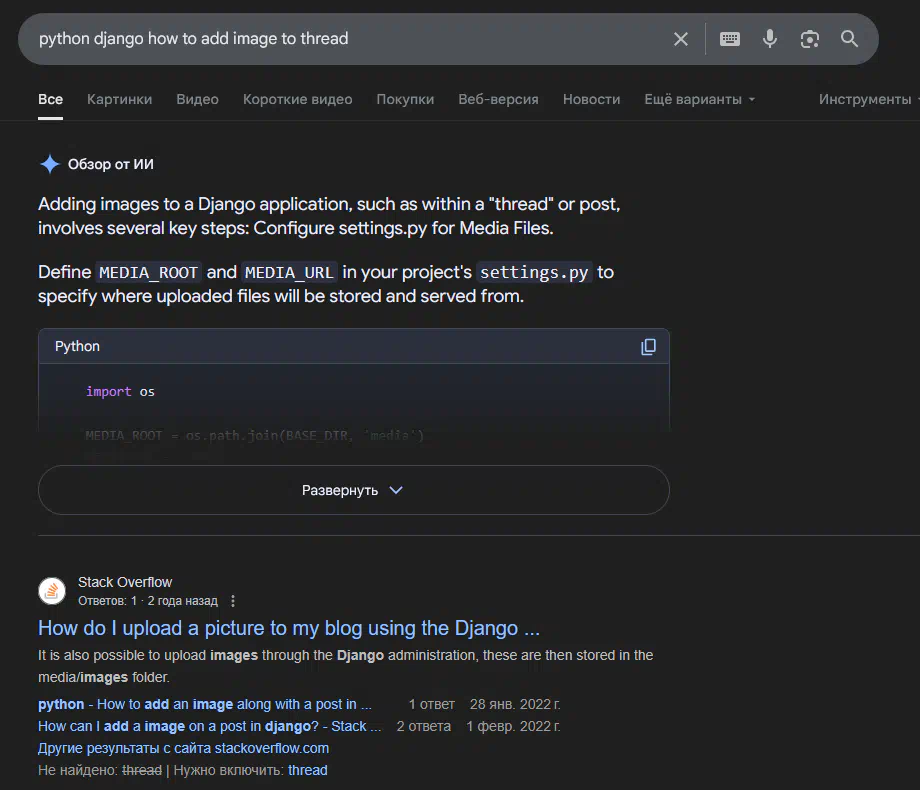Open search by image camera icon
The image size is (920, 790).
pyautogui.click(x=809, y=39)
